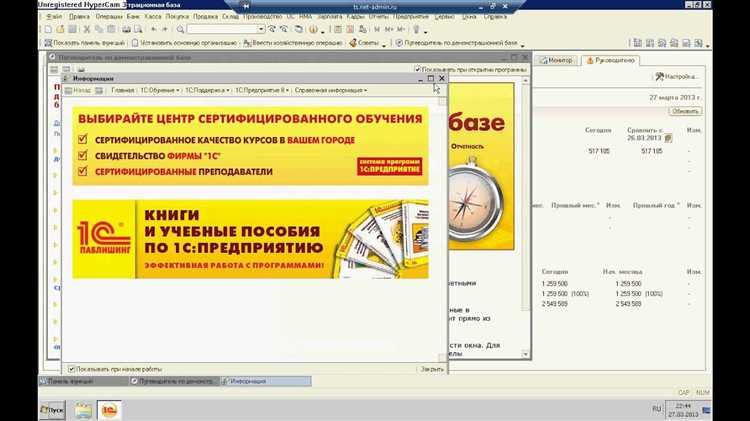Click the Назад back button in Информация window
Screen dimensions: 750x421
pos(78,90)
